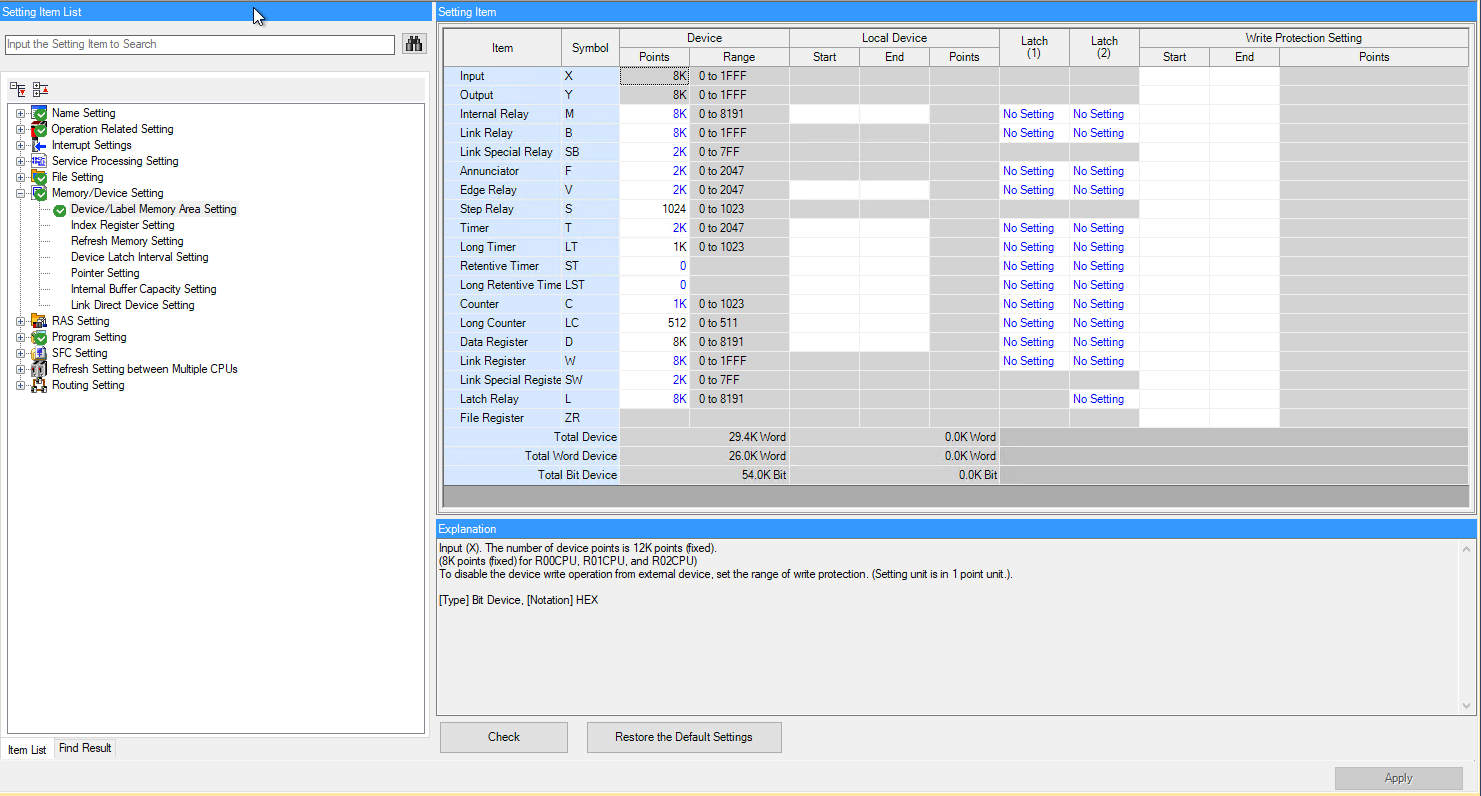
Task: Click the binoculars search icon
Action: coord(414,44)
